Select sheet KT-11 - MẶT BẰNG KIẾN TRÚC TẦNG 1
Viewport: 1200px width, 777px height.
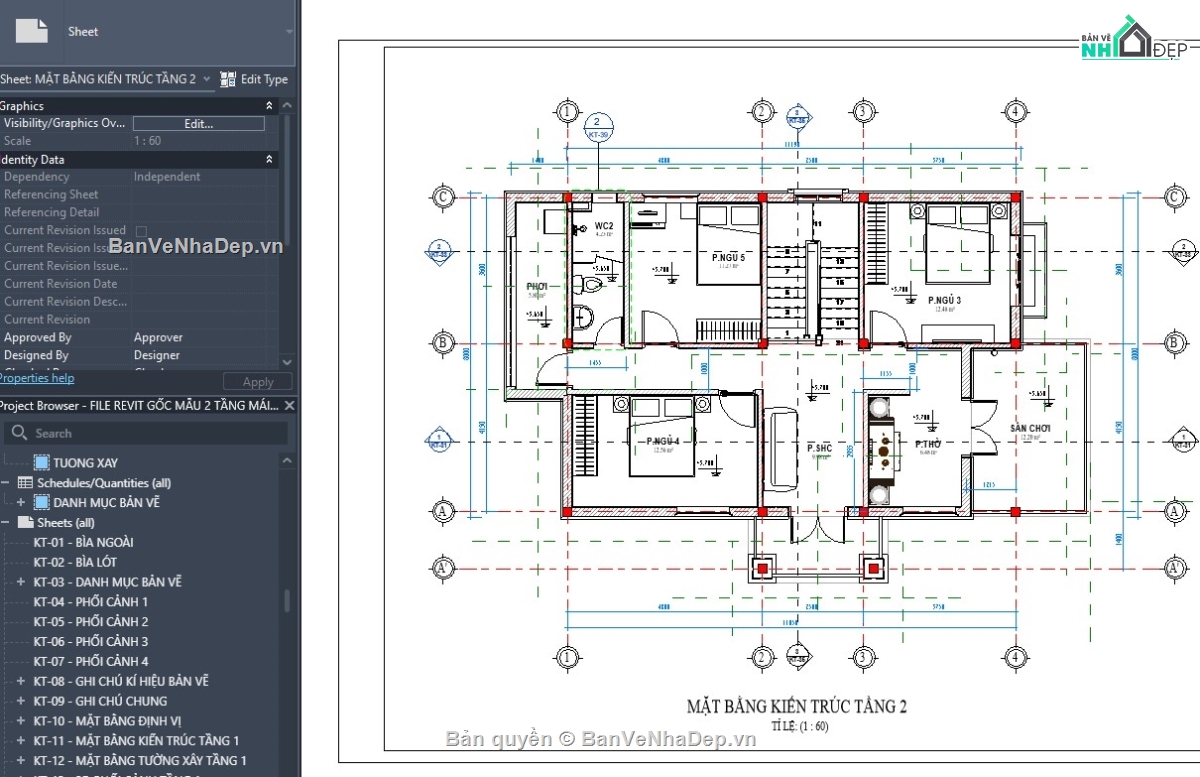(136, 741)
